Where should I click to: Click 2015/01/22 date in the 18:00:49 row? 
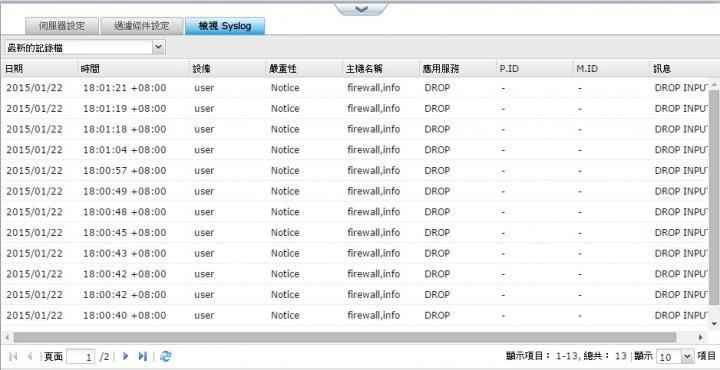pyautogui.click(x=34, y=191)
